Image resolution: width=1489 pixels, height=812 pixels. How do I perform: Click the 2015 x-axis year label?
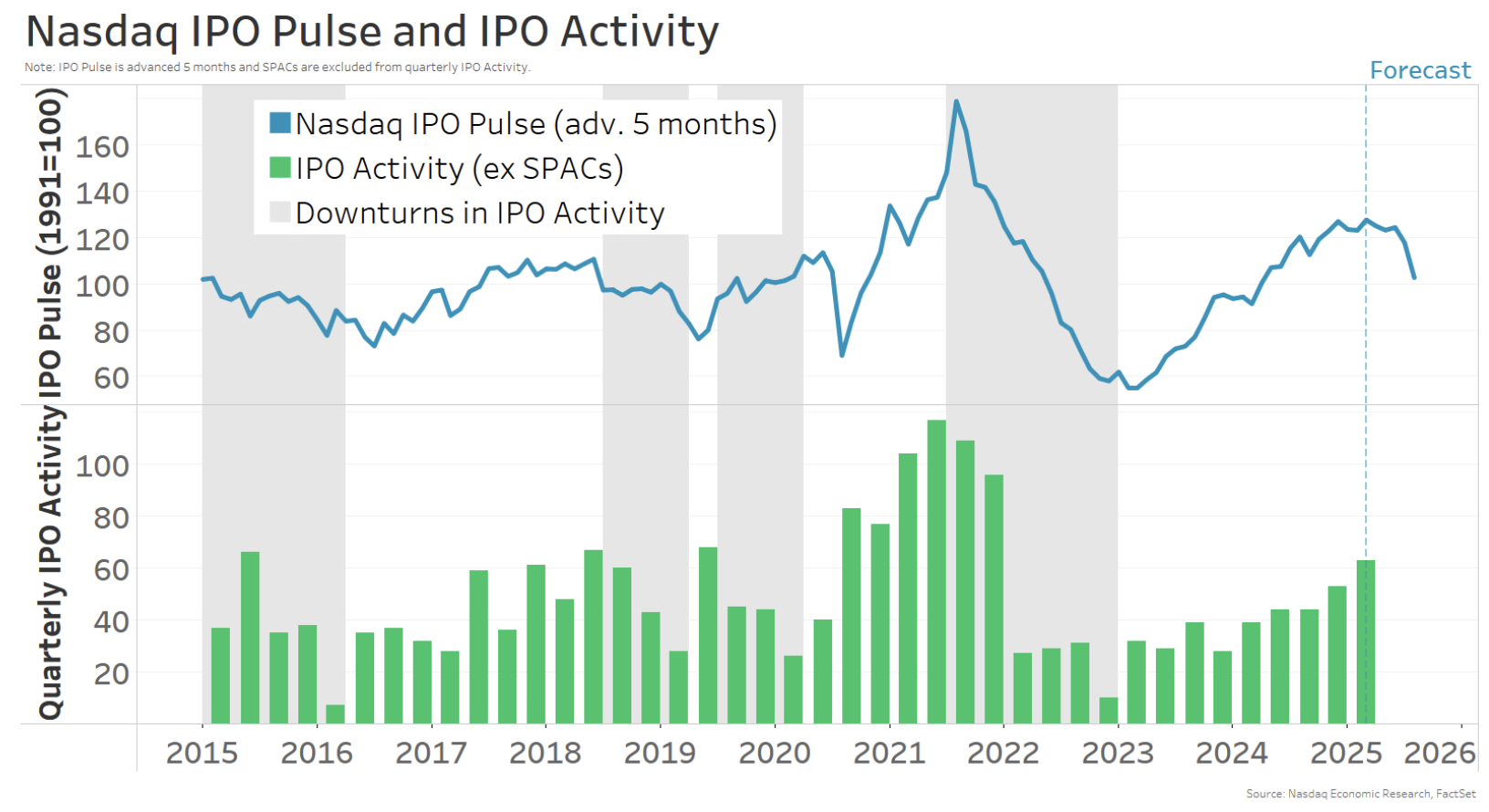point(202,753)
